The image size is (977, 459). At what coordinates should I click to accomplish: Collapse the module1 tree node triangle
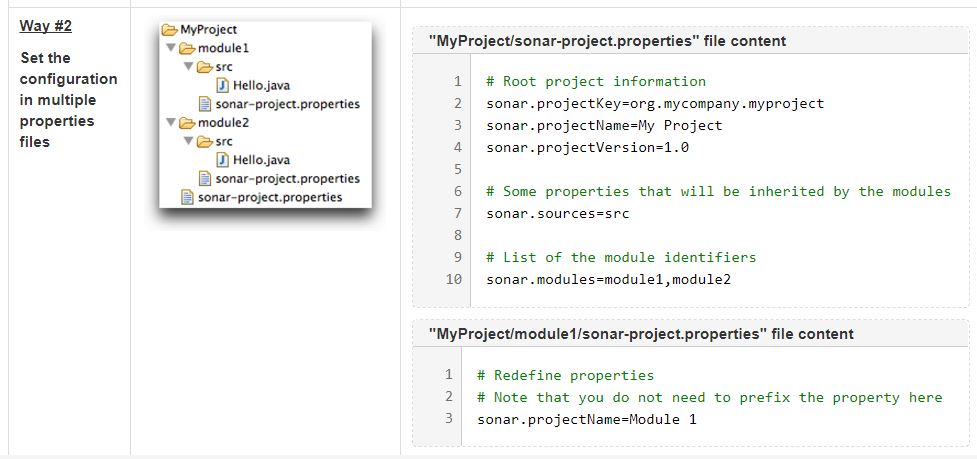tap(172, 49)
